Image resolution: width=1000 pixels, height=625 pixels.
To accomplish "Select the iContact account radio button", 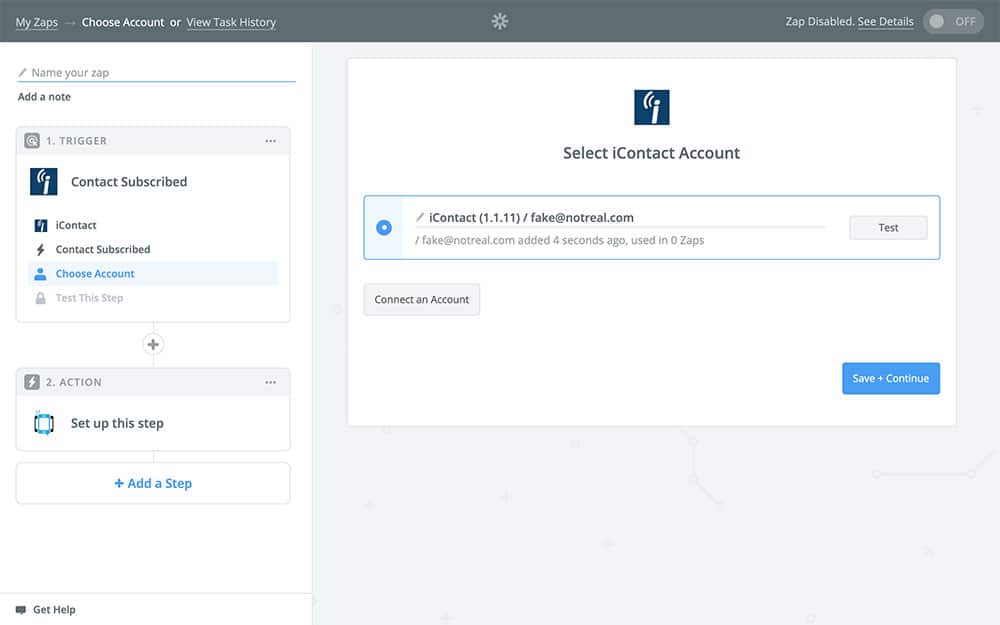I will point(384,228).
